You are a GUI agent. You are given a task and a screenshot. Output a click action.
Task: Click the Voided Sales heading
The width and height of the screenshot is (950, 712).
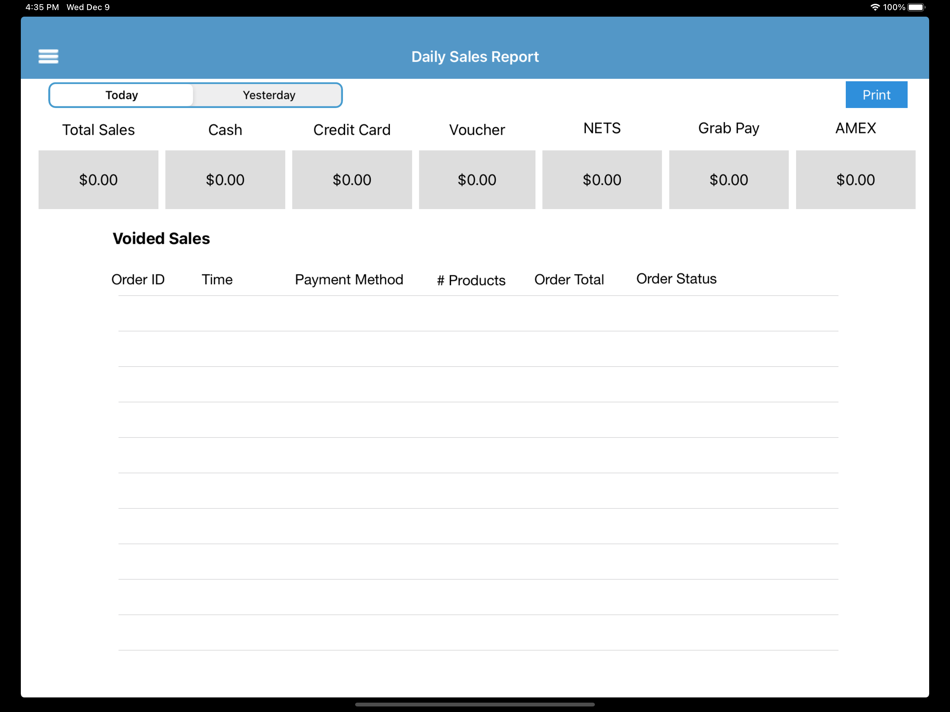coord(161,238)
